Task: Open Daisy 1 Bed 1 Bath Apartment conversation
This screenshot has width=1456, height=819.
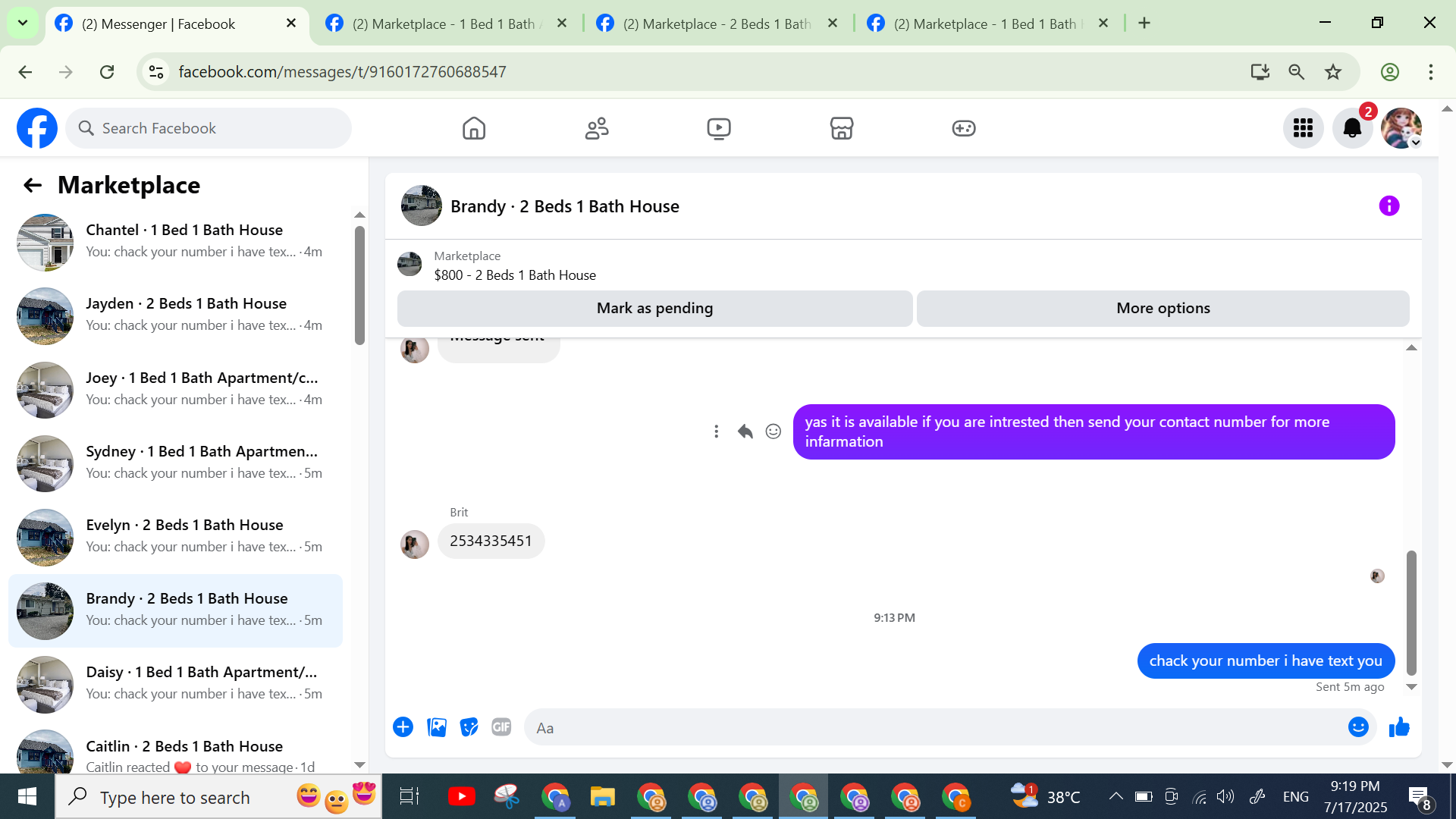Action: click(x=175, y=684)
